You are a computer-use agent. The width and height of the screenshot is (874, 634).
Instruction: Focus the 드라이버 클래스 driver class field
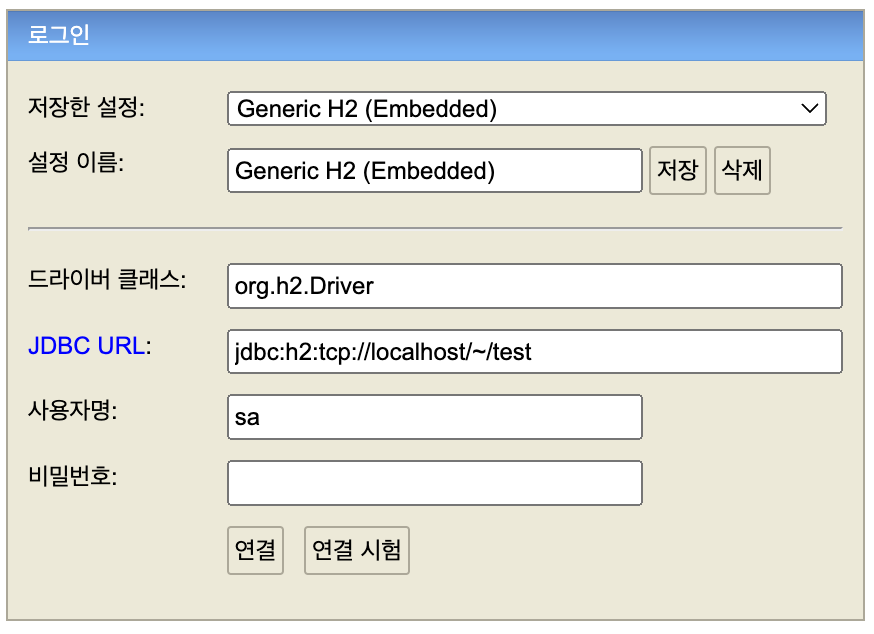535,286
